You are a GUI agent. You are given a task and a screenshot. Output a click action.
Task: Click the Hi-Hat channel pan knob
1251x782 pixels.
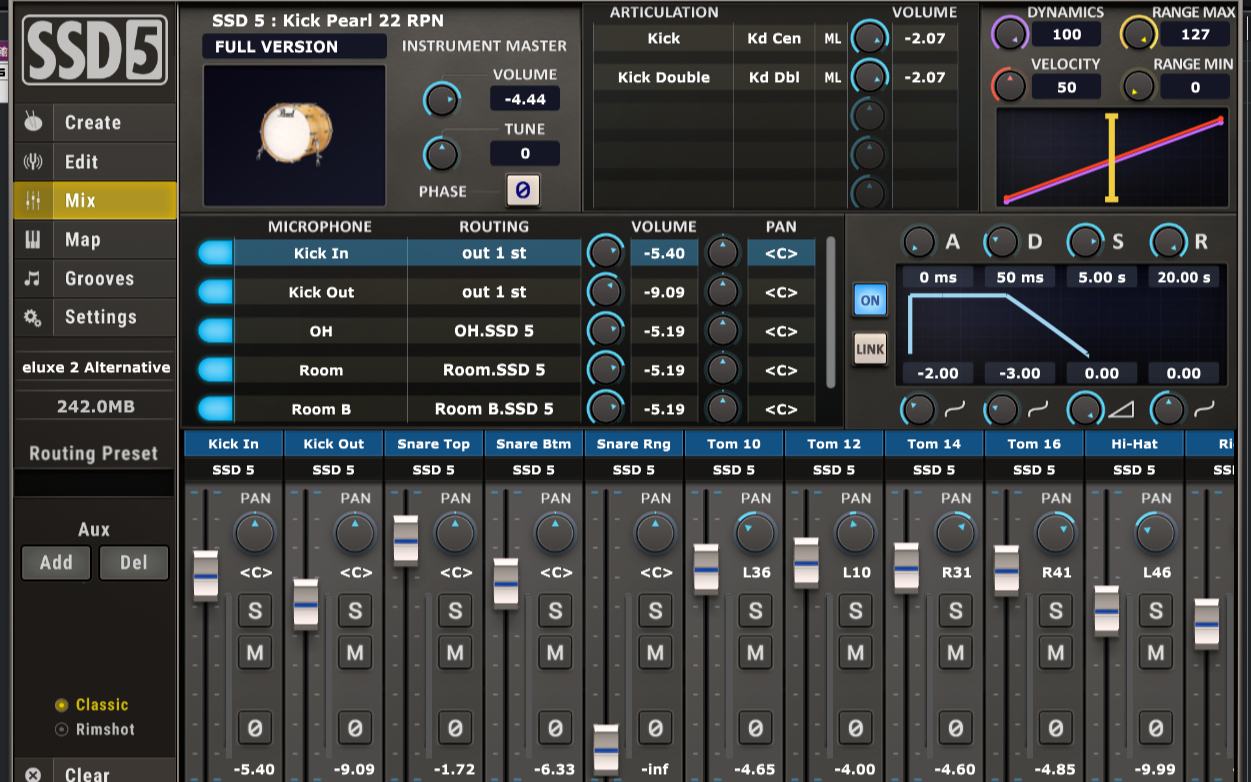click(1156, 533)
